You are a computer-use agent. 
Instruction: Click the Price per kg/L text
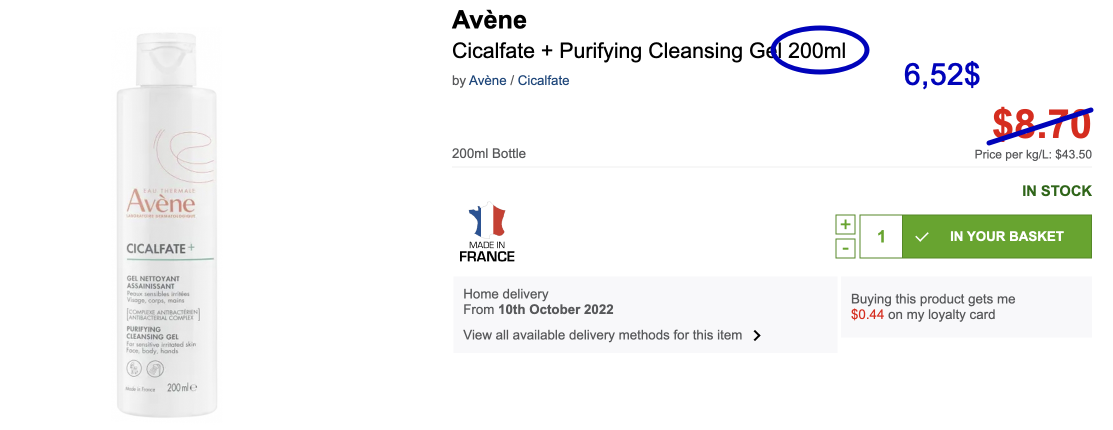[1032, 155]
